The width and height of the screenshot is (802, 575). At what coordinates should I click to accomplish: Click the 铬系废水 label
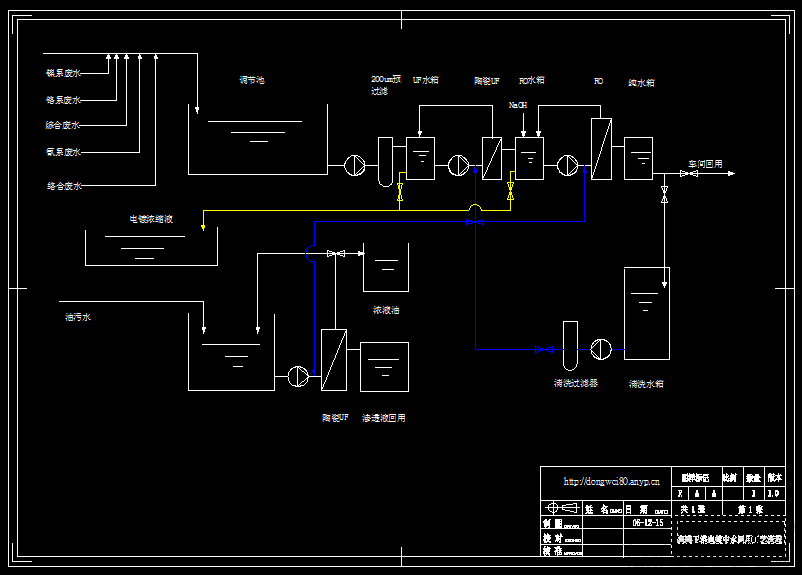point(63,100)
